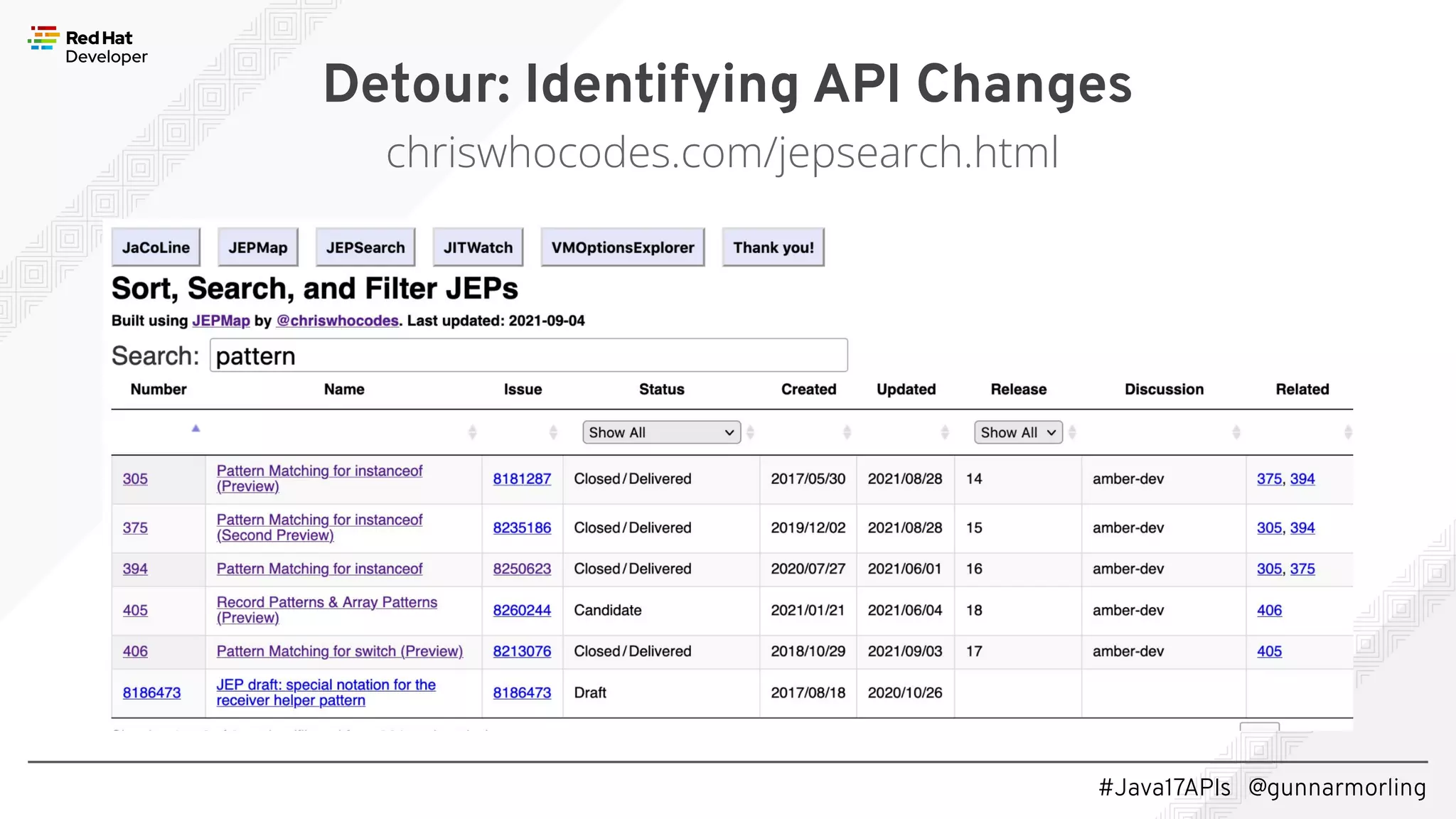Open JEP number 406 link

(135, 652)
